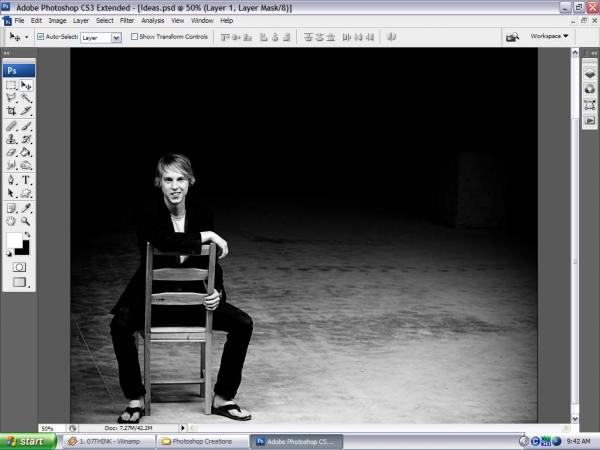Open the Actions panel icon in dock
Image resolution: width=600 pixels, height=450 pixels.
click(590, 121)
